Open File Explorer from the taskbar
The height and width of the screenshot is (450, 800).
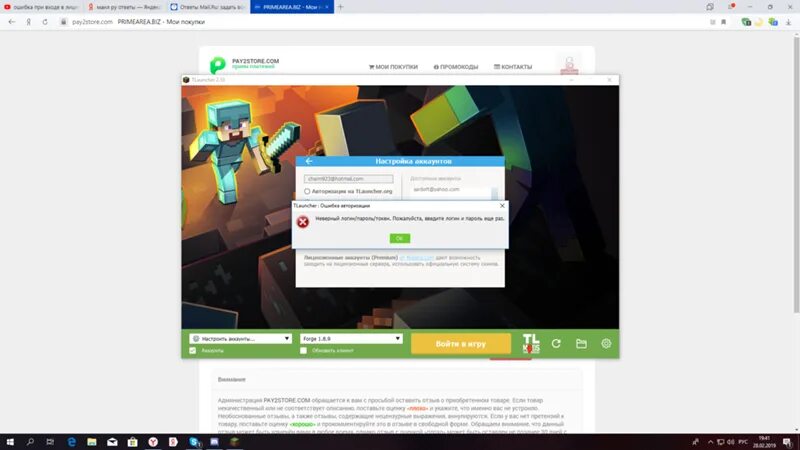tap(92, 442)
